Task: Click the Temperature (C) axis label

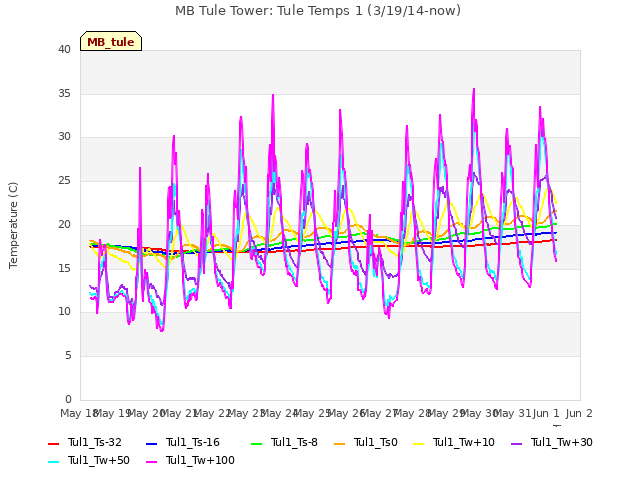Action: click(x=13, y=225)
